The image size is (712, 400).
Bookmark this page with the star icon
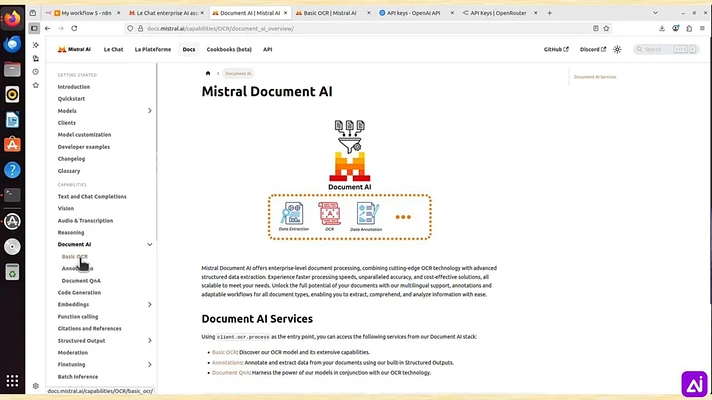coord(606,28)
